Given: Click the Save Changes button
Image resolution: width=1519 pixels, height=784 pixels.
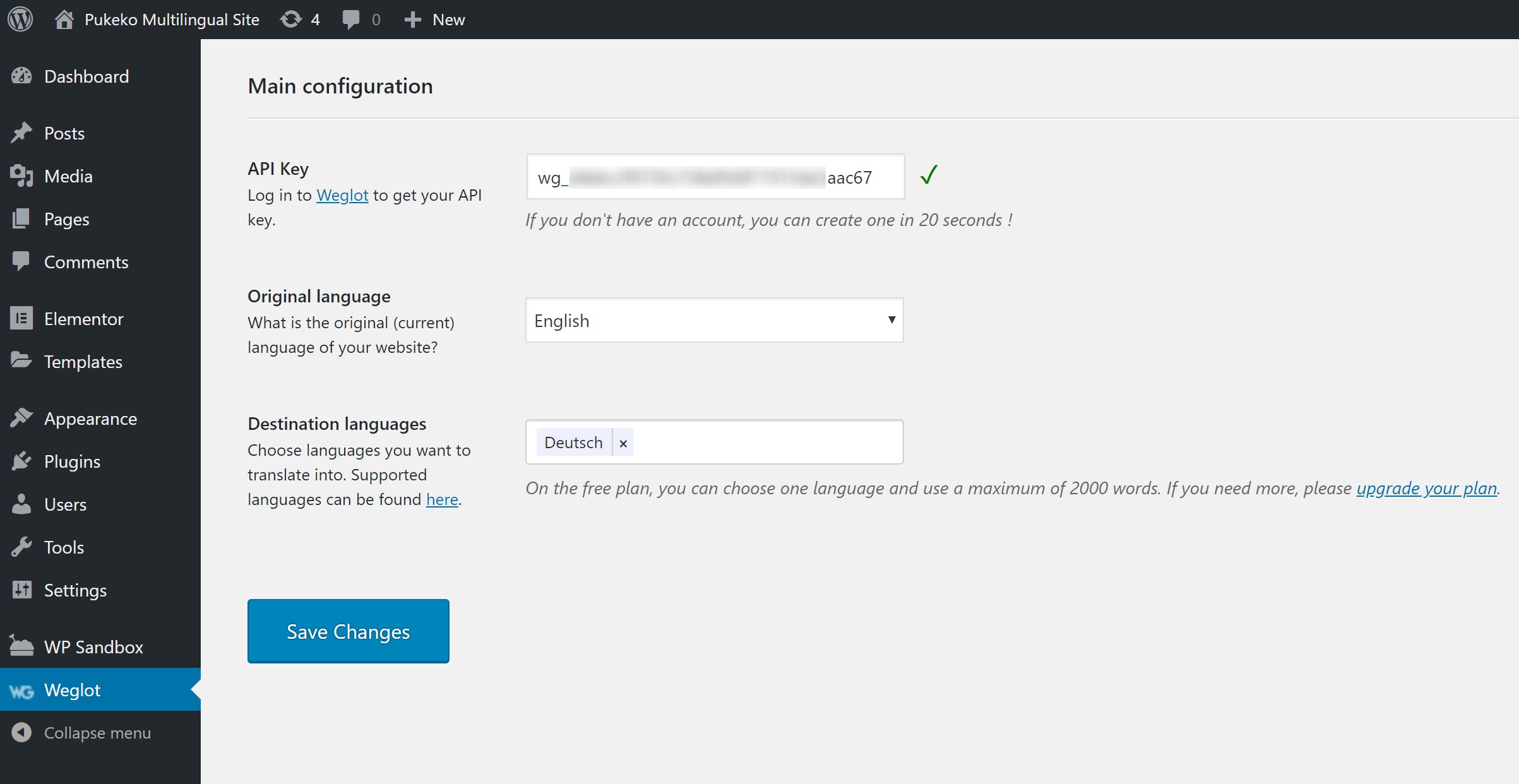Looking at the screenshot, I should coord(348,631).
